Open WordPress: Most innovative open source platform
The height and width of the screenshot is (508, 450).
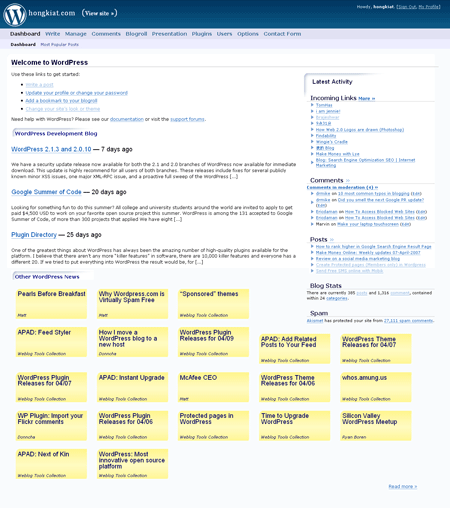point(132,464)
